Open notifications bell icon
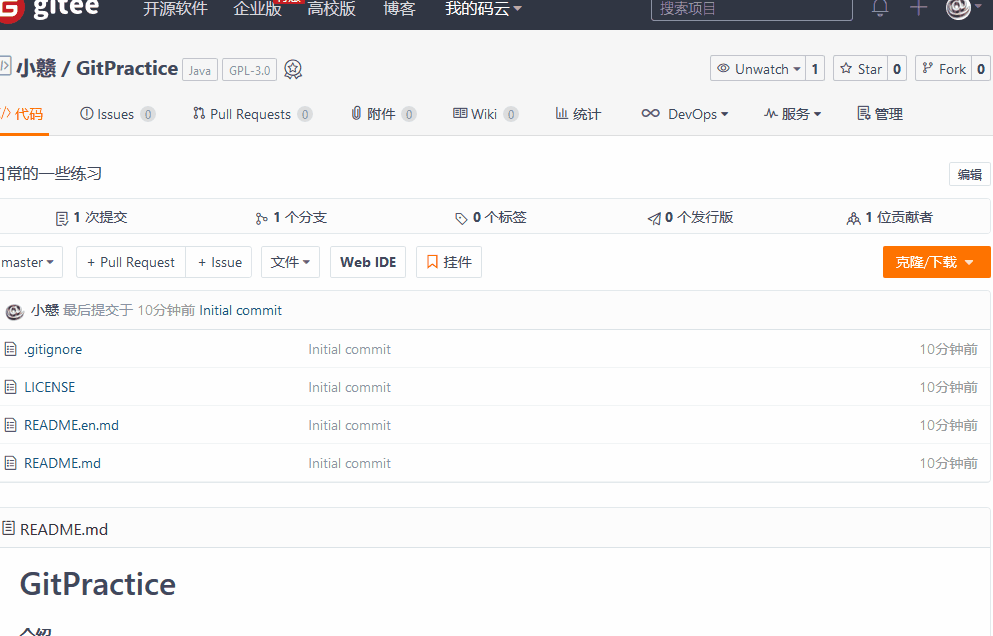This screenshot has height=636, width=993. (880, 8)
